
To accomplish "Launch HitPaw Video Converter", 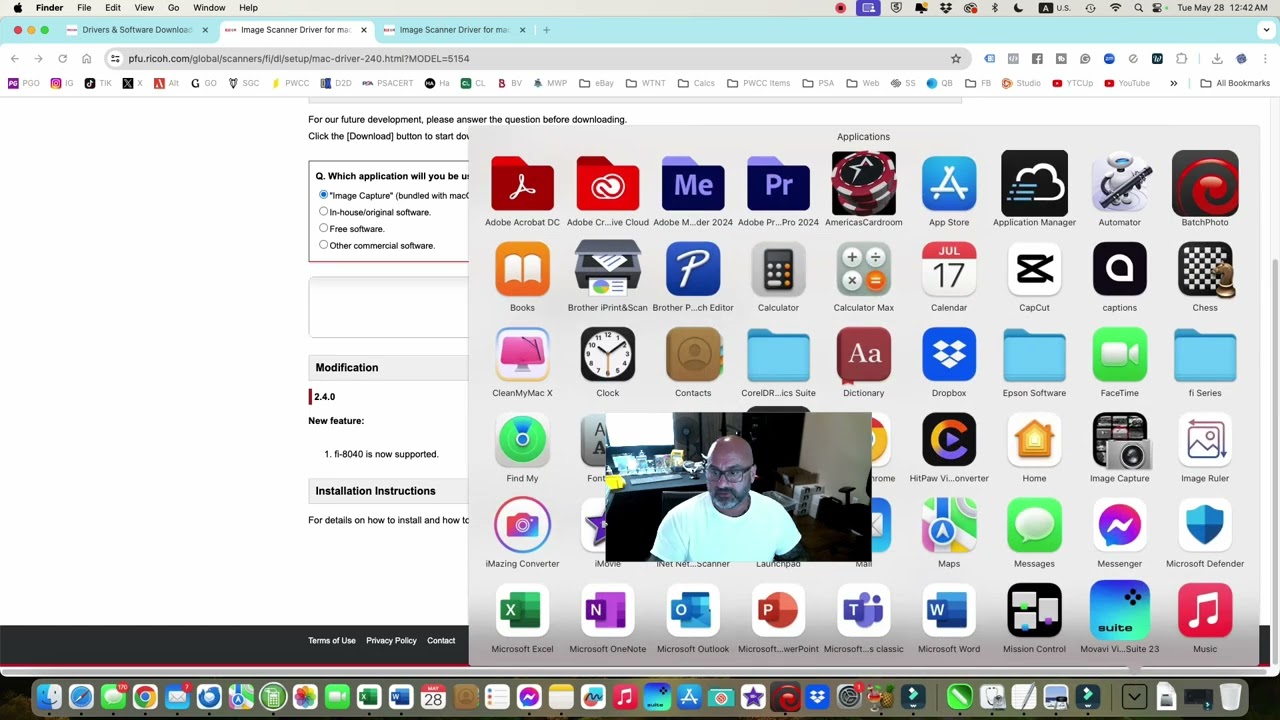I will 949,440.
